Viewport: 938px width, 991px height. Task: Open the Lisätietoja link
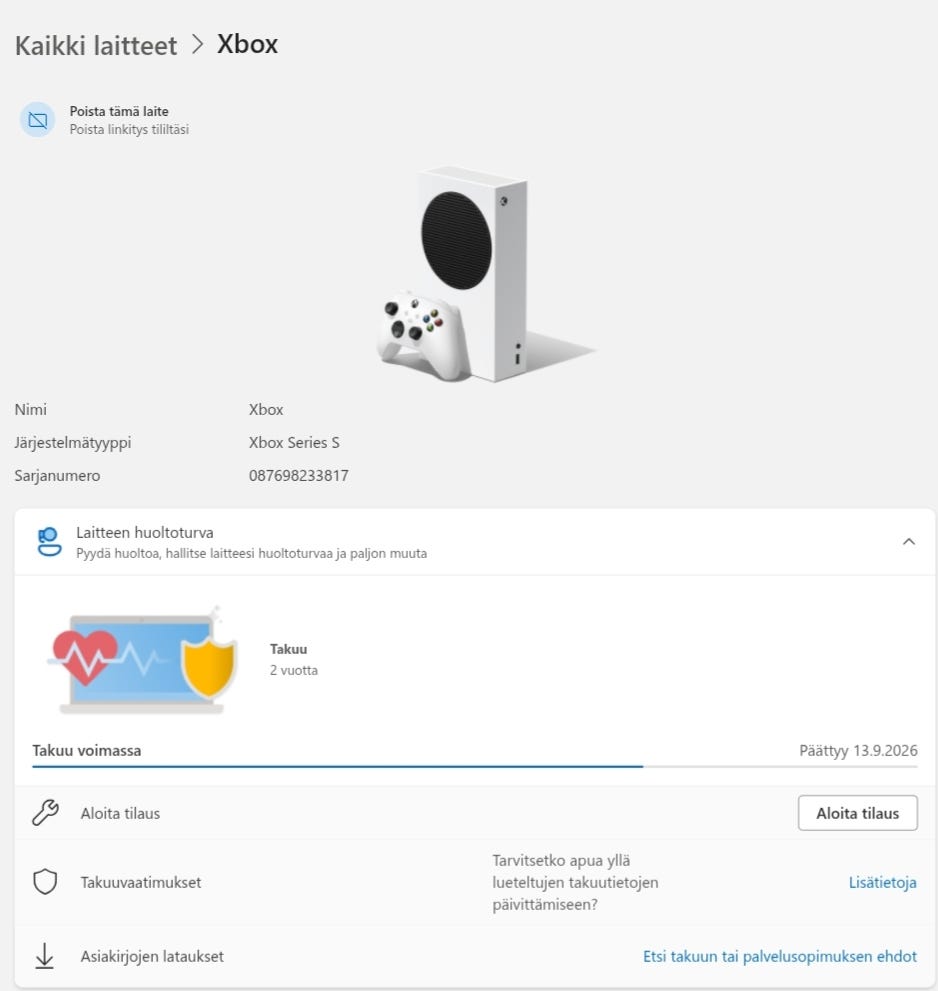882,882
